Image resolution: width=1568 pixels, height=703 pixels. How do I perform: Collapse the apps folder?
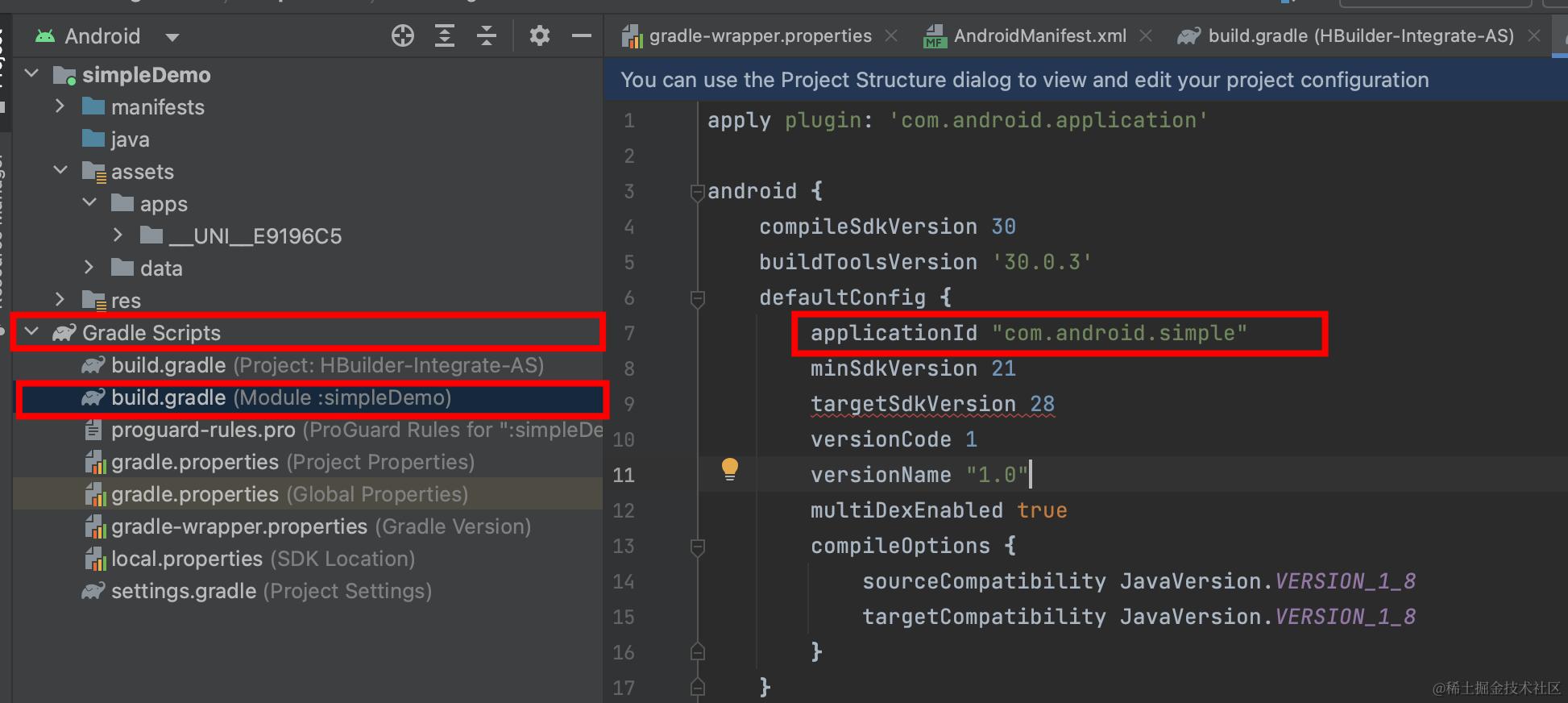tap(89, 202)
